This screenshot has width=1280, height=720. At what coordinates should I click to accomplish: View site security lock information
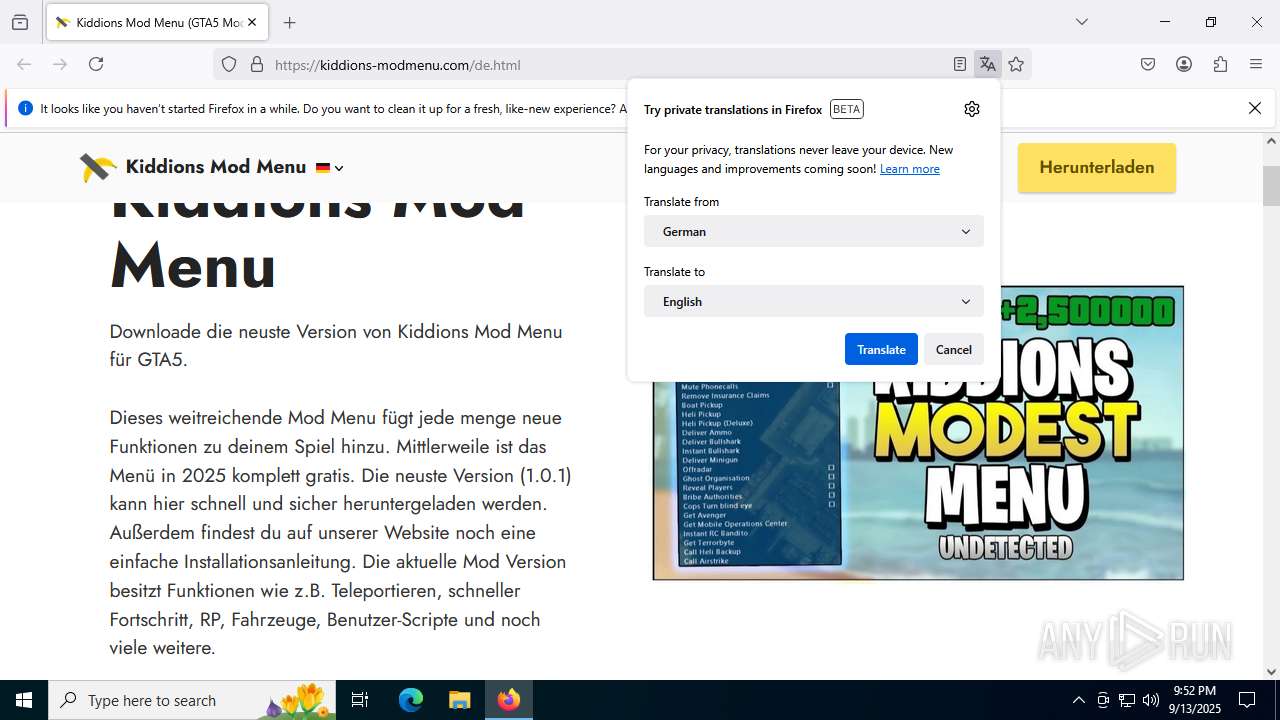coord(257,64)
